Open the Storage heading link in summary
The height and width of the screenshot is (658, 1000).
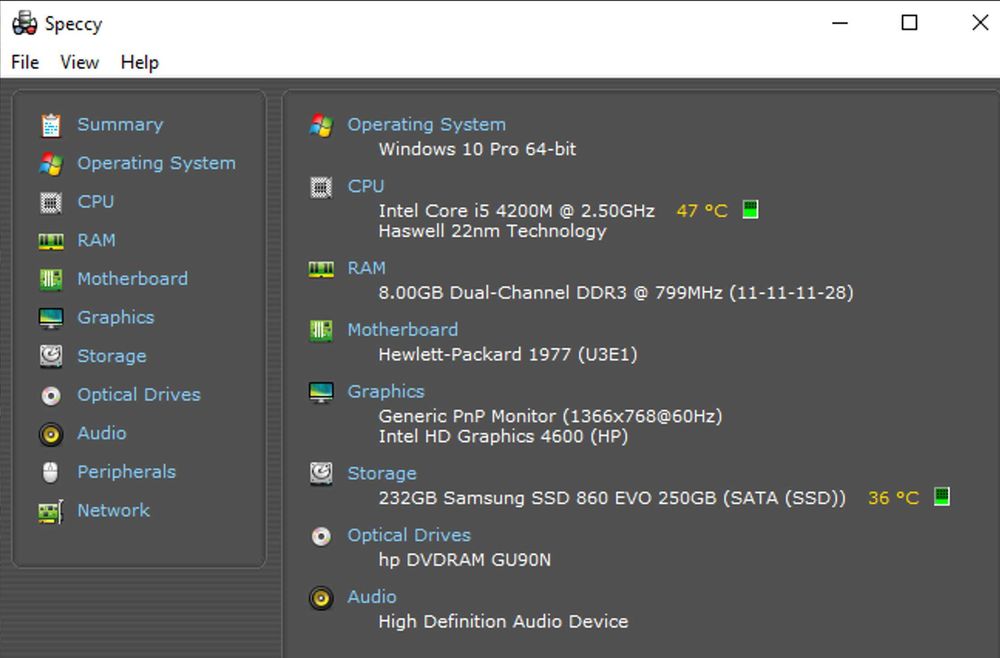pyautogui.click(x=382, y=473)
